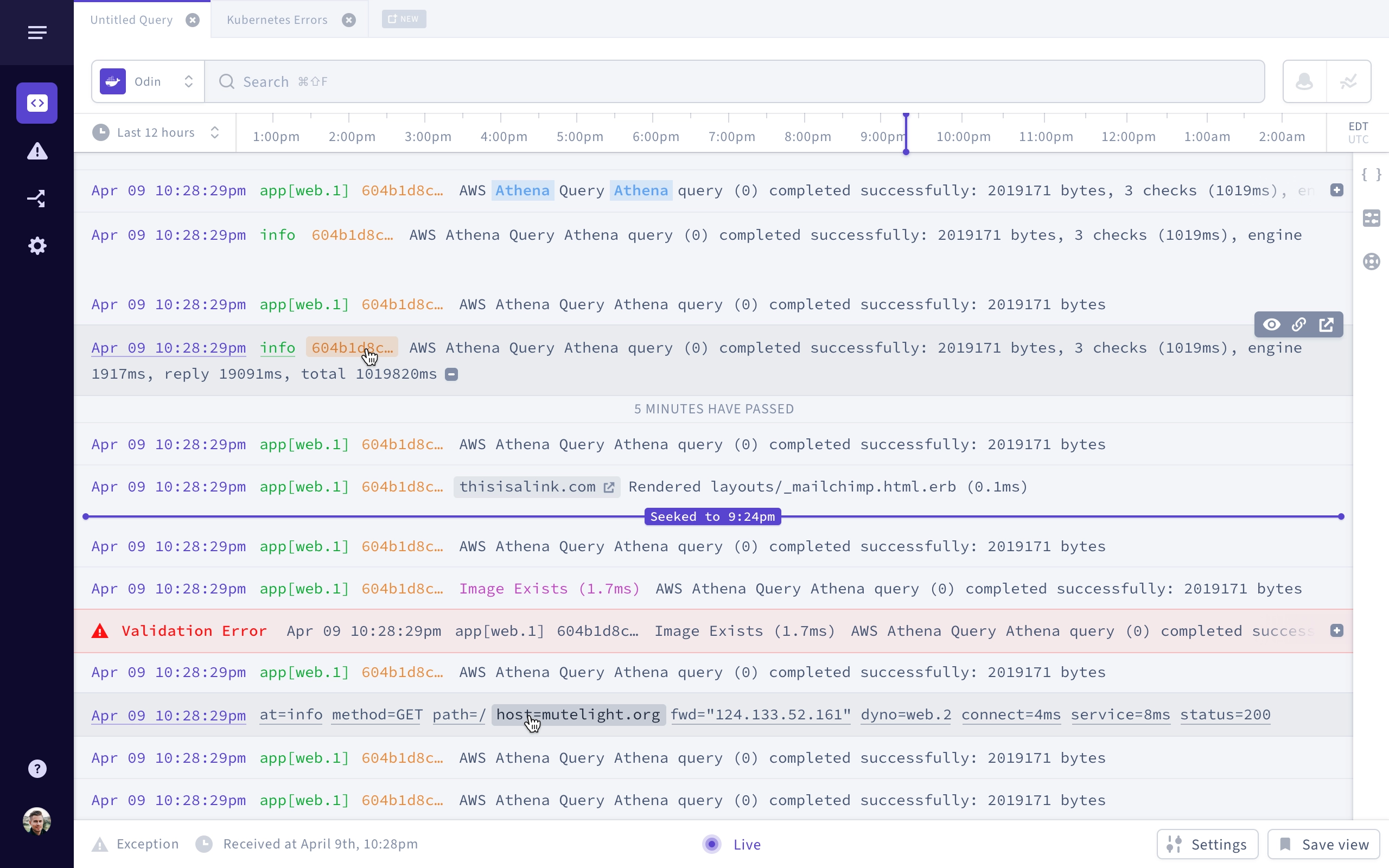
Task: Close the Untitled Query tab
Action: (193, 20)
